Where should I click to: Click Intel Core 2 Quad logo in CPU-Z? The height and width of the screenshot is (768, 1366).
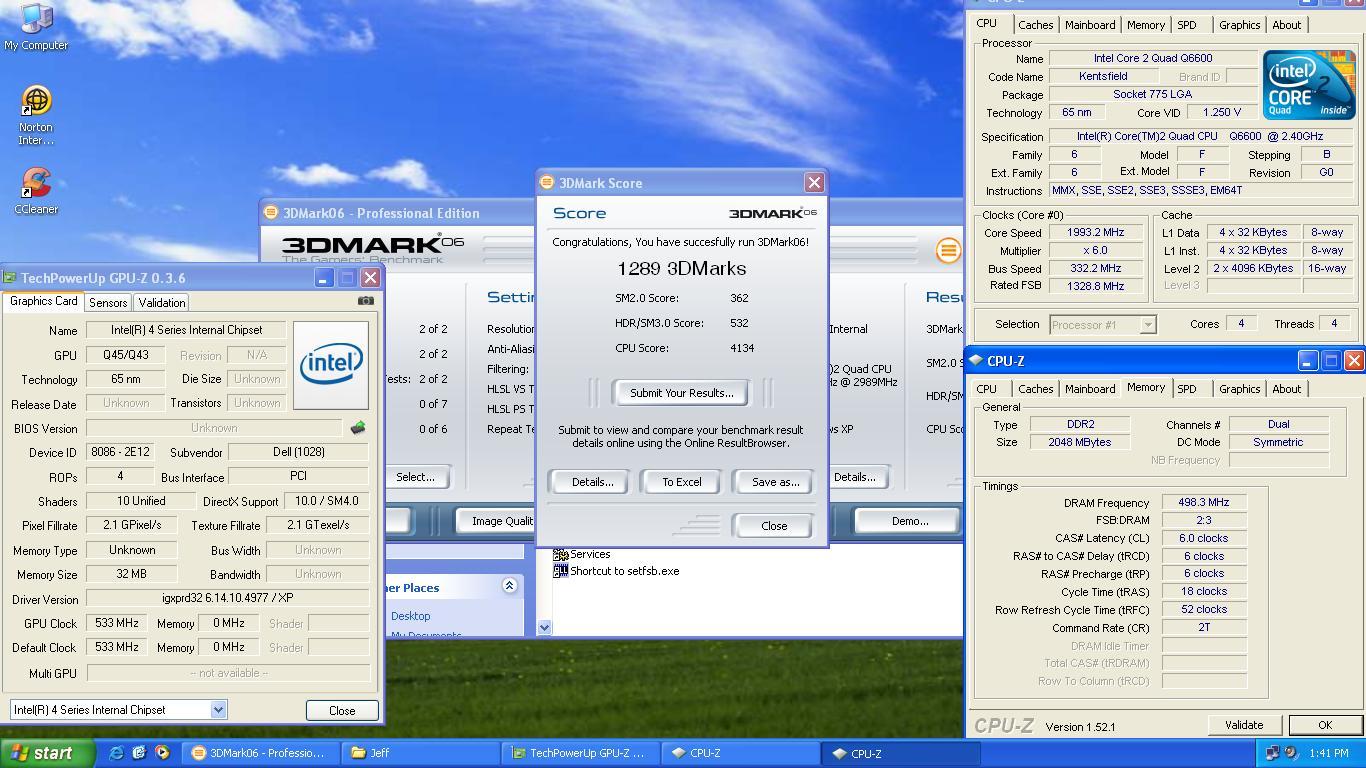[1309, 85]
